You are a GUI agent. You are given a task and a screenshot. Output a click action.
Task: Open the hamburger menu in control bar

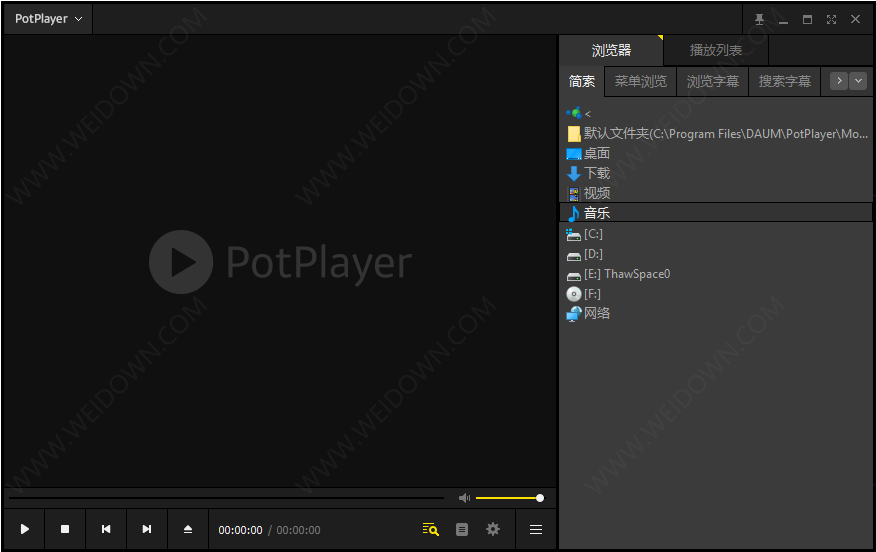536,529
